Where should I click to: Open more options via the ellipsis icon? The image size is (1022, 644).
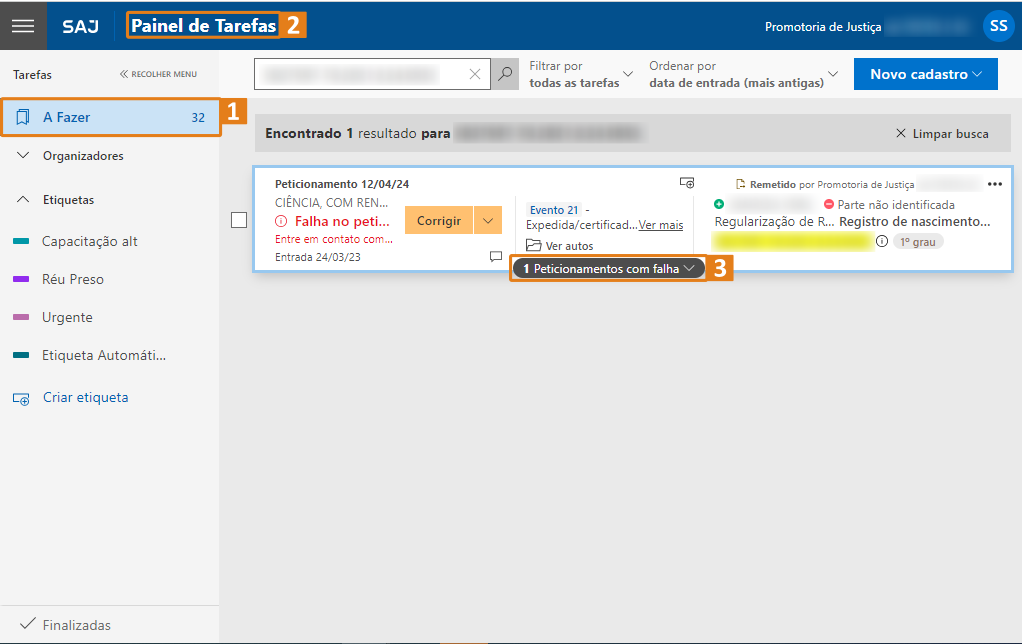[x=996, y=183]
